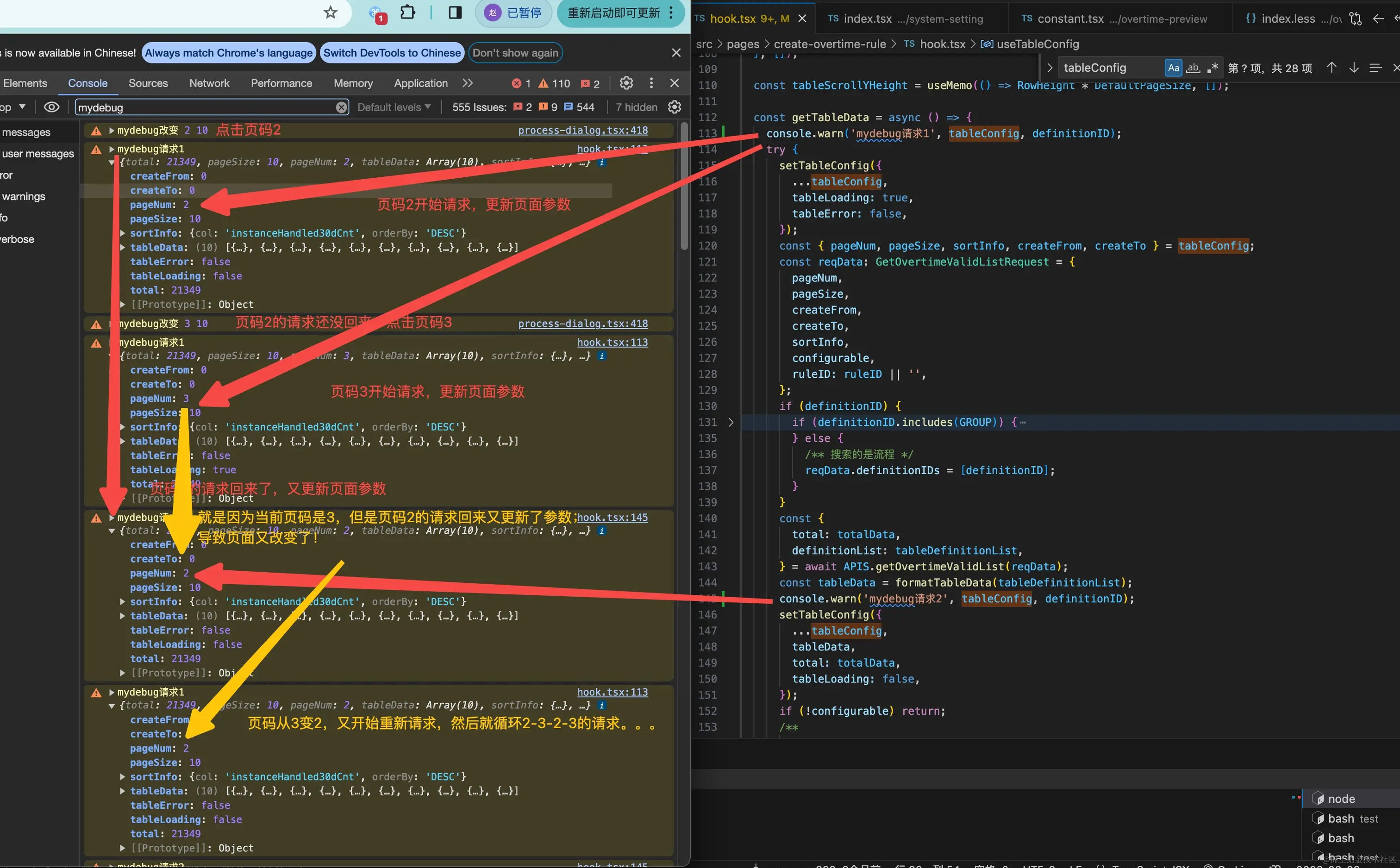
Task: Show more DevTools tabs chevron
Action: point(468,83)
